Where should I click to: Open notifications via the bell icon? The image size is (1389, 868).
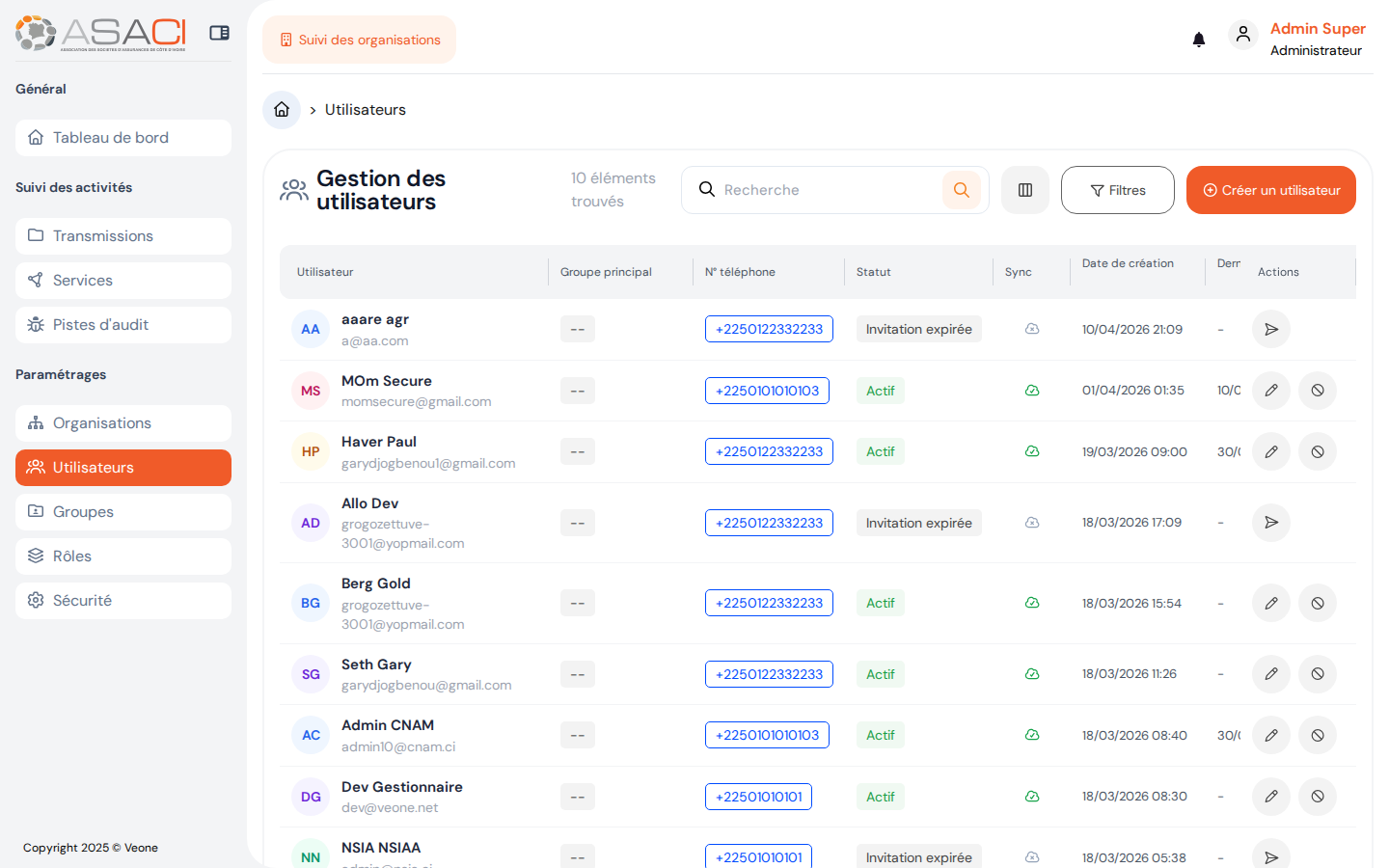(1198, 39)
